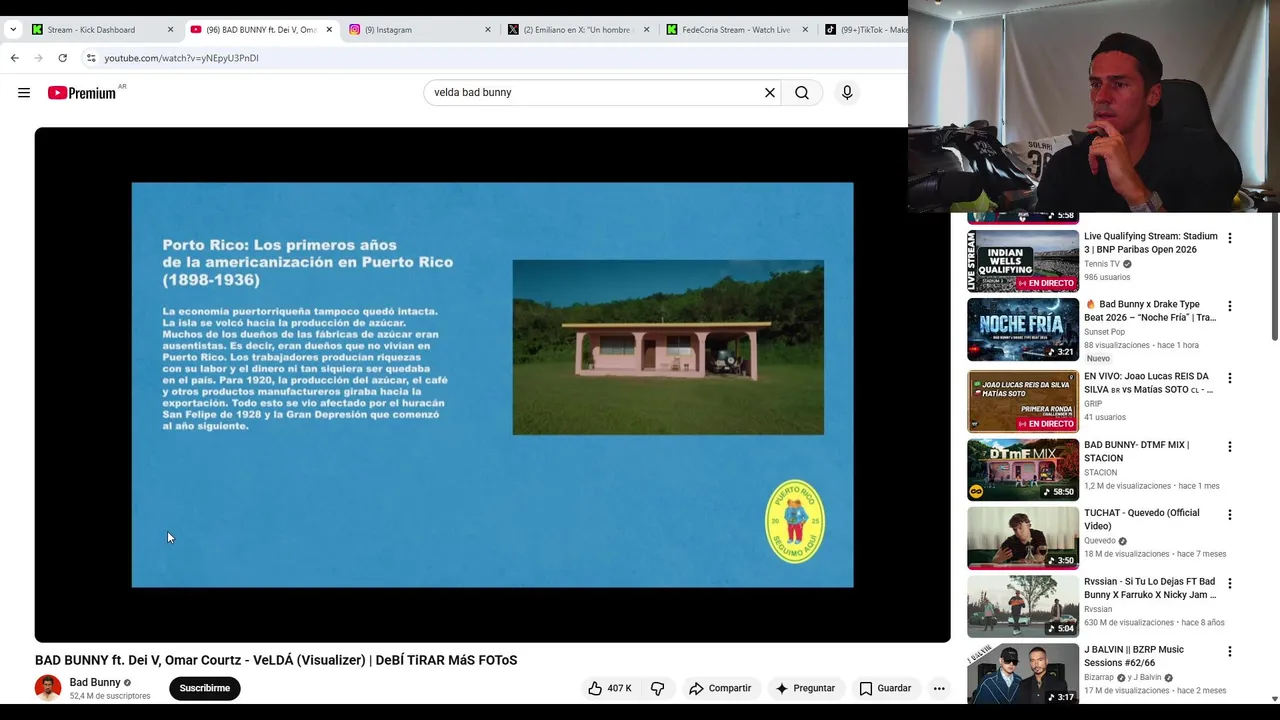The height and width of the screenshot is (720, 1280).
Task: Open Si Tu Lo Dejas thumbnail
Action: coord(1023,606)
